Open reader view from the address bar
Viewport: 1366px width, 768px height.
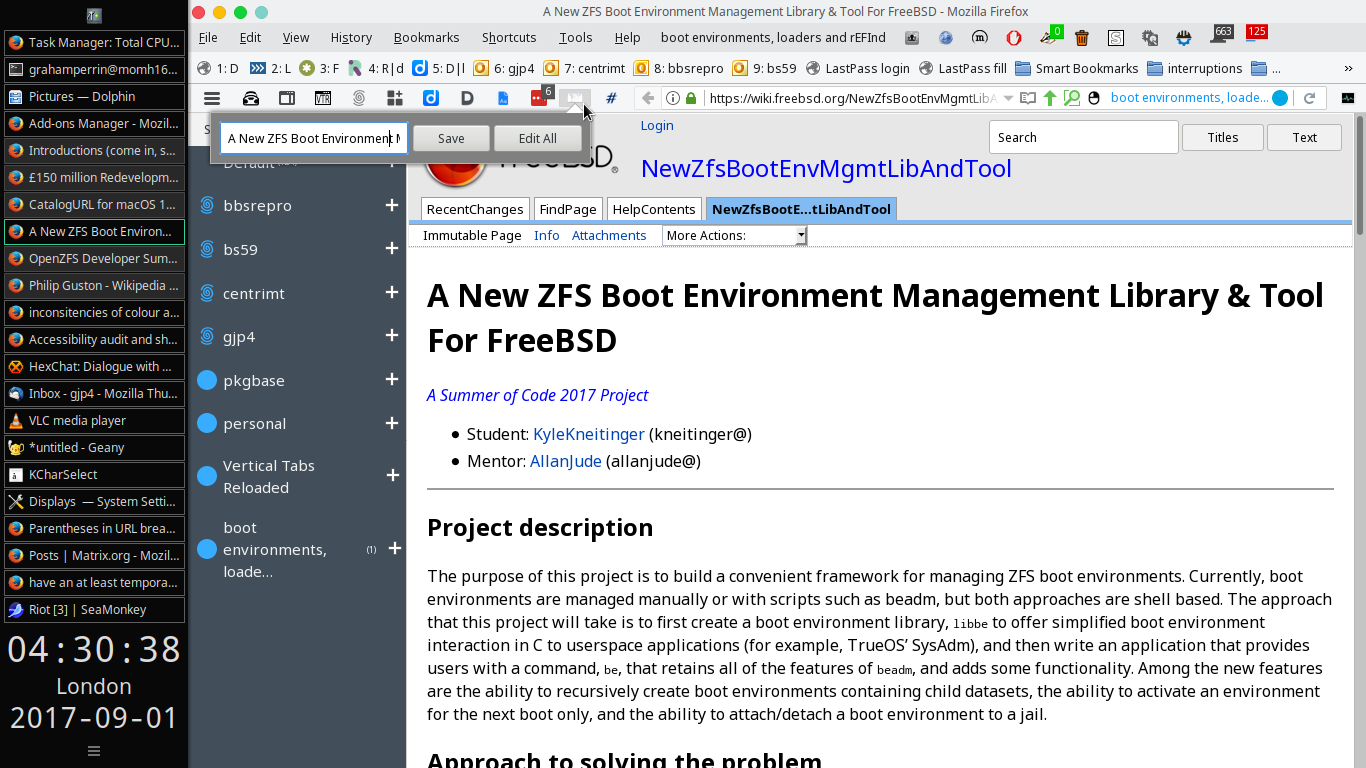[1028, 98]
